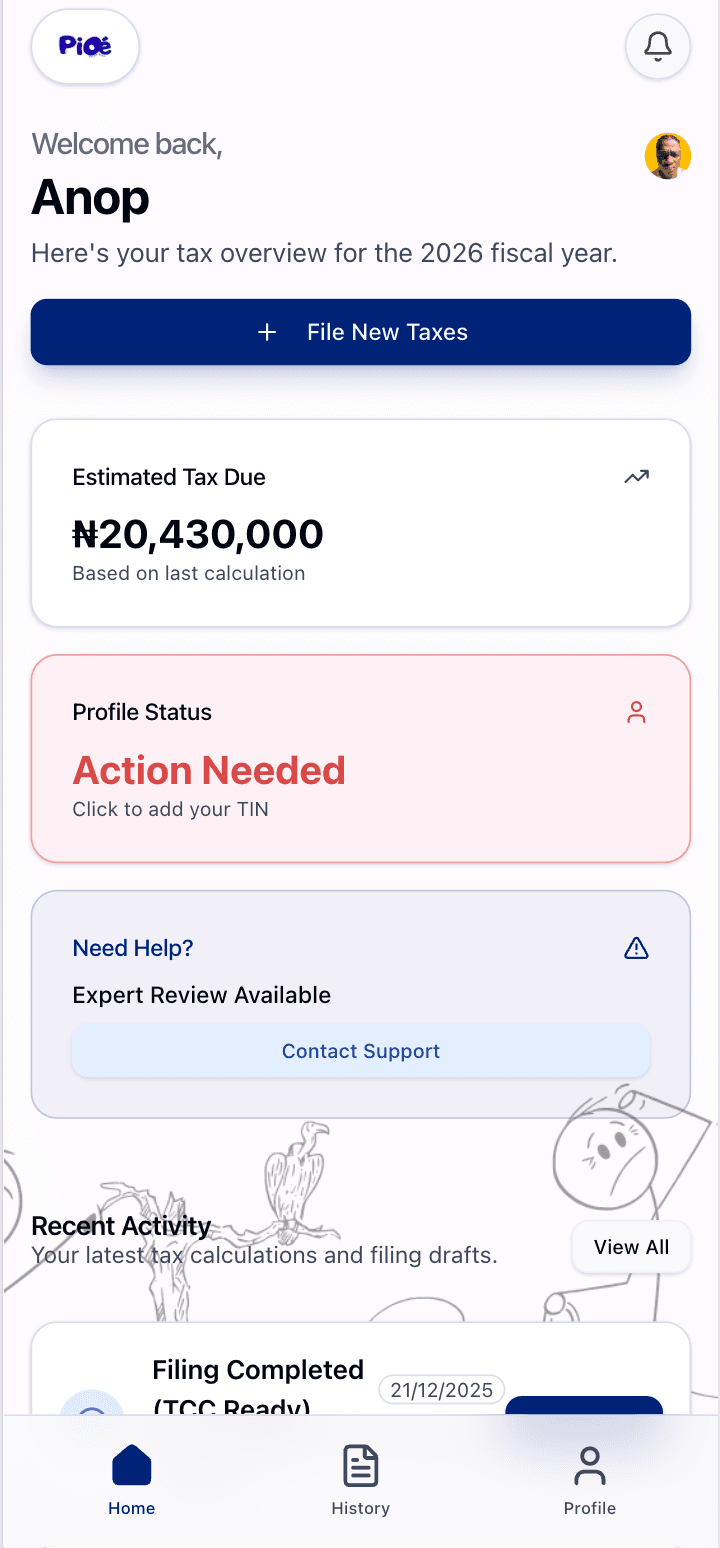The width and height of the screenshot is (720, 1548).
Task: Select Home tab icon
Action: click(132, 1467)
